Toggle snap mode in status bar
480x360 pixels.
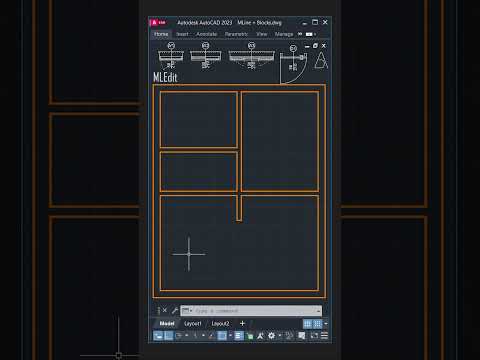coord(179,335)
